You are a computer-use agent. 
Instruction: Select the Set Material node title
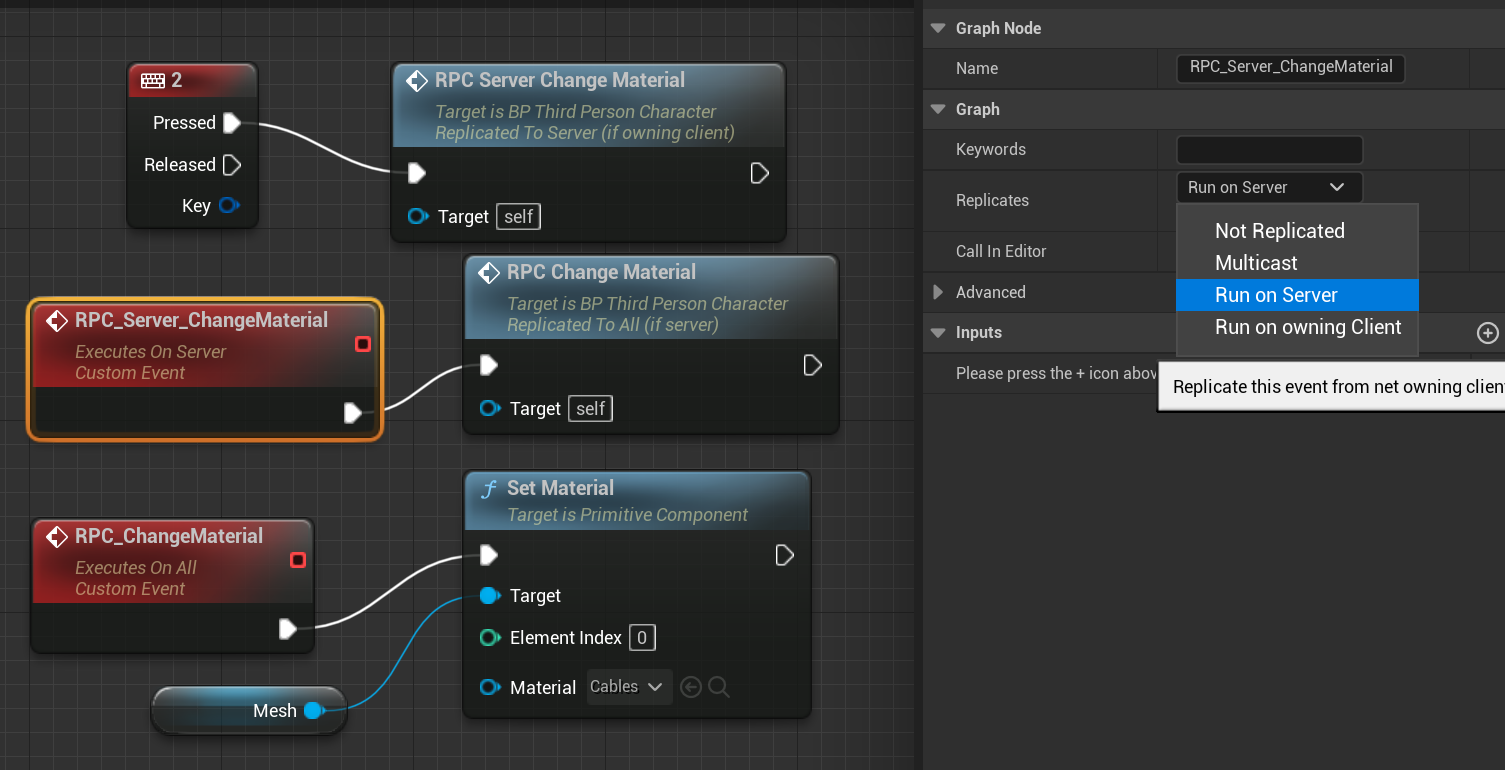pyautogui.click(x=560, y=488)
